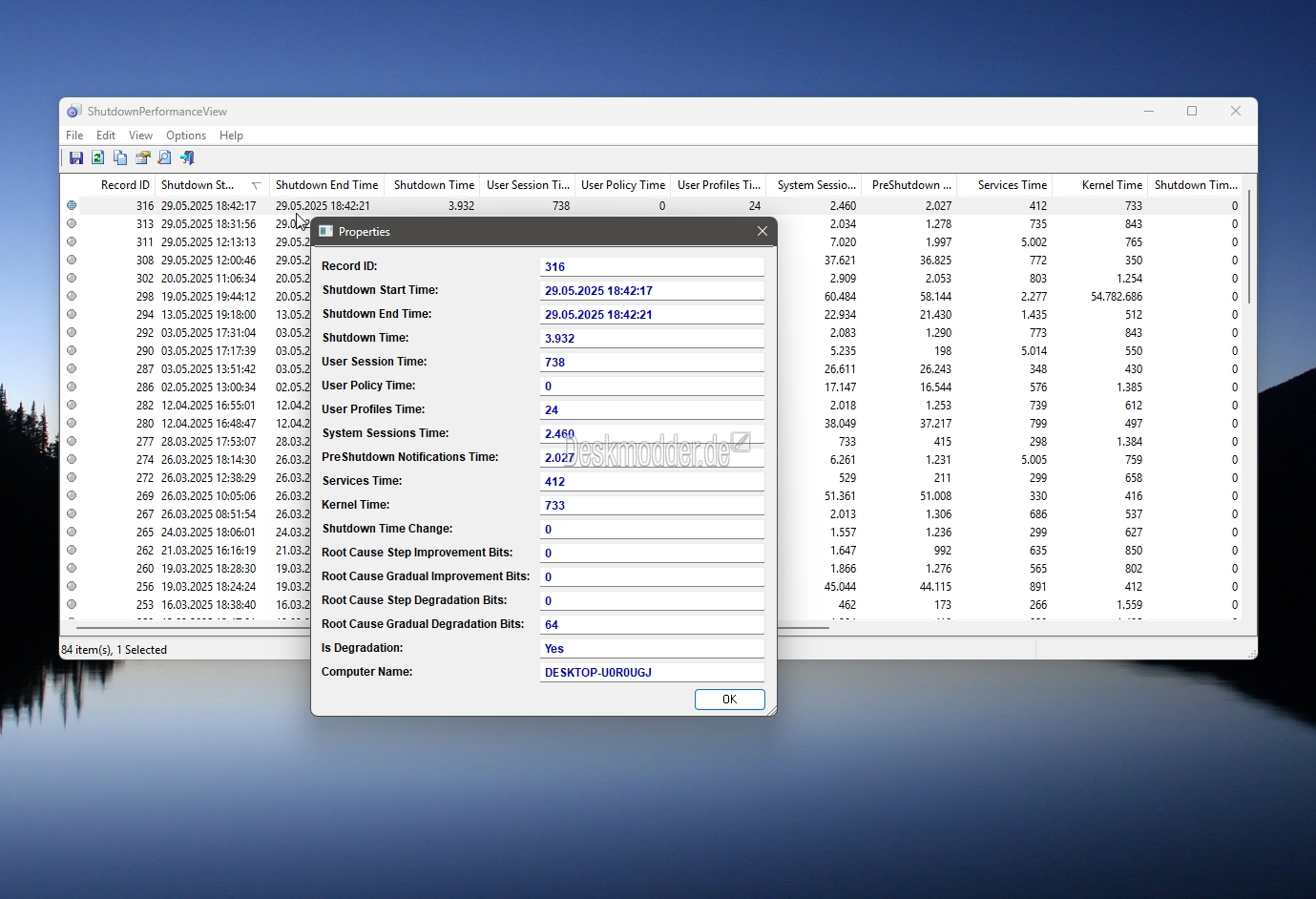The width and height of the screenshot is (1316, 899).
Task: Click the Shutdown Time value field 3.932
Action: pyautogui.click(x=652, y=338)
